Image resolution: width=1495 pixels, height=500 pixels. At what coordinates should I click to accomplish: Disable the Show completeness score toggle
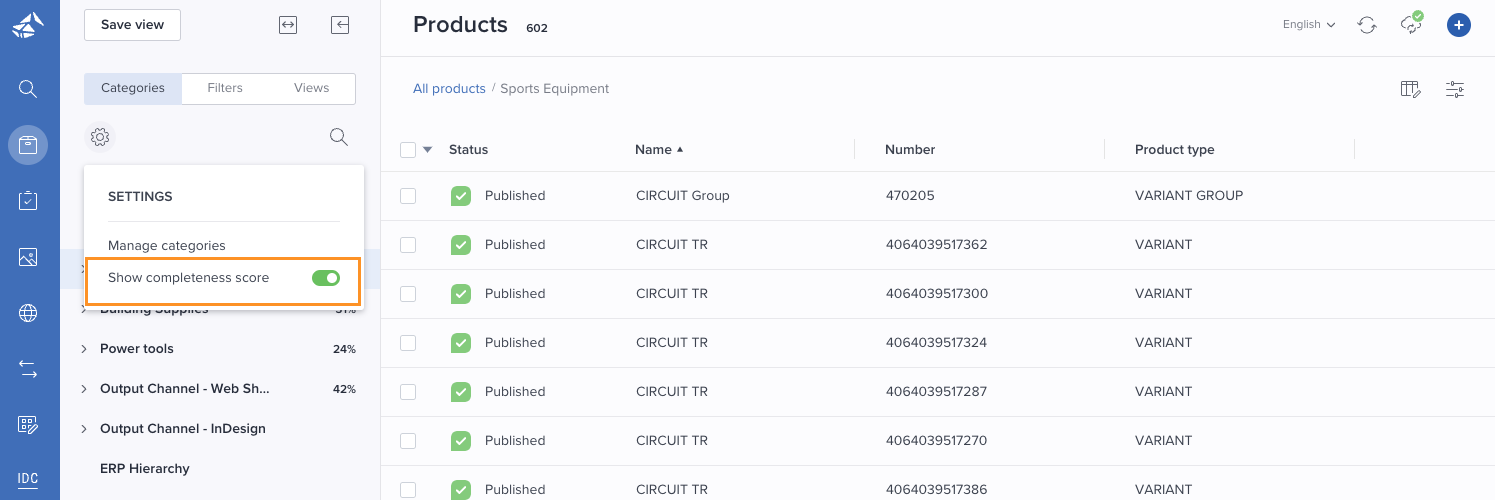326,278
